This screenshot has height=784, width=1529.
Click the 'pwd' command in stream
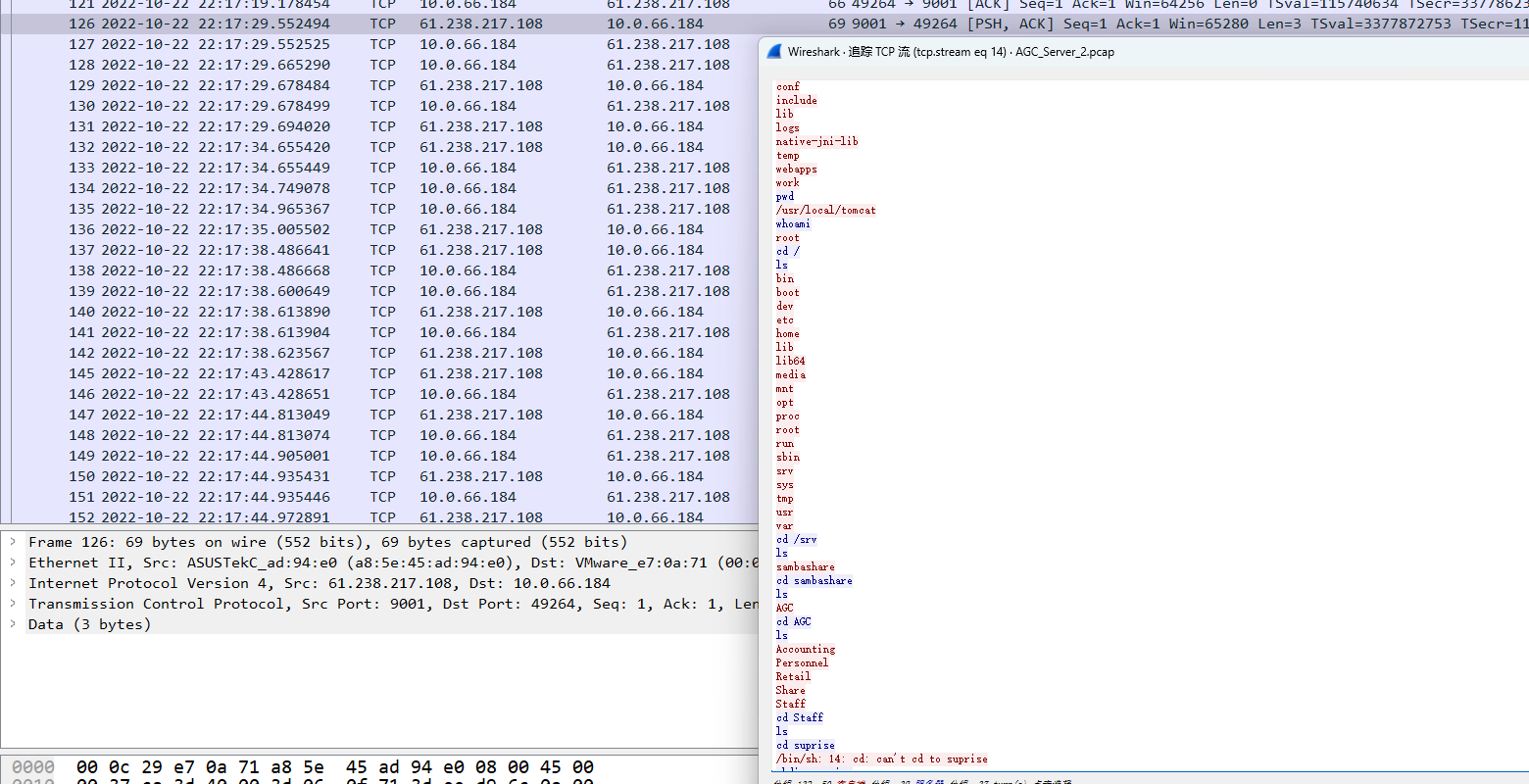(785, 196)
